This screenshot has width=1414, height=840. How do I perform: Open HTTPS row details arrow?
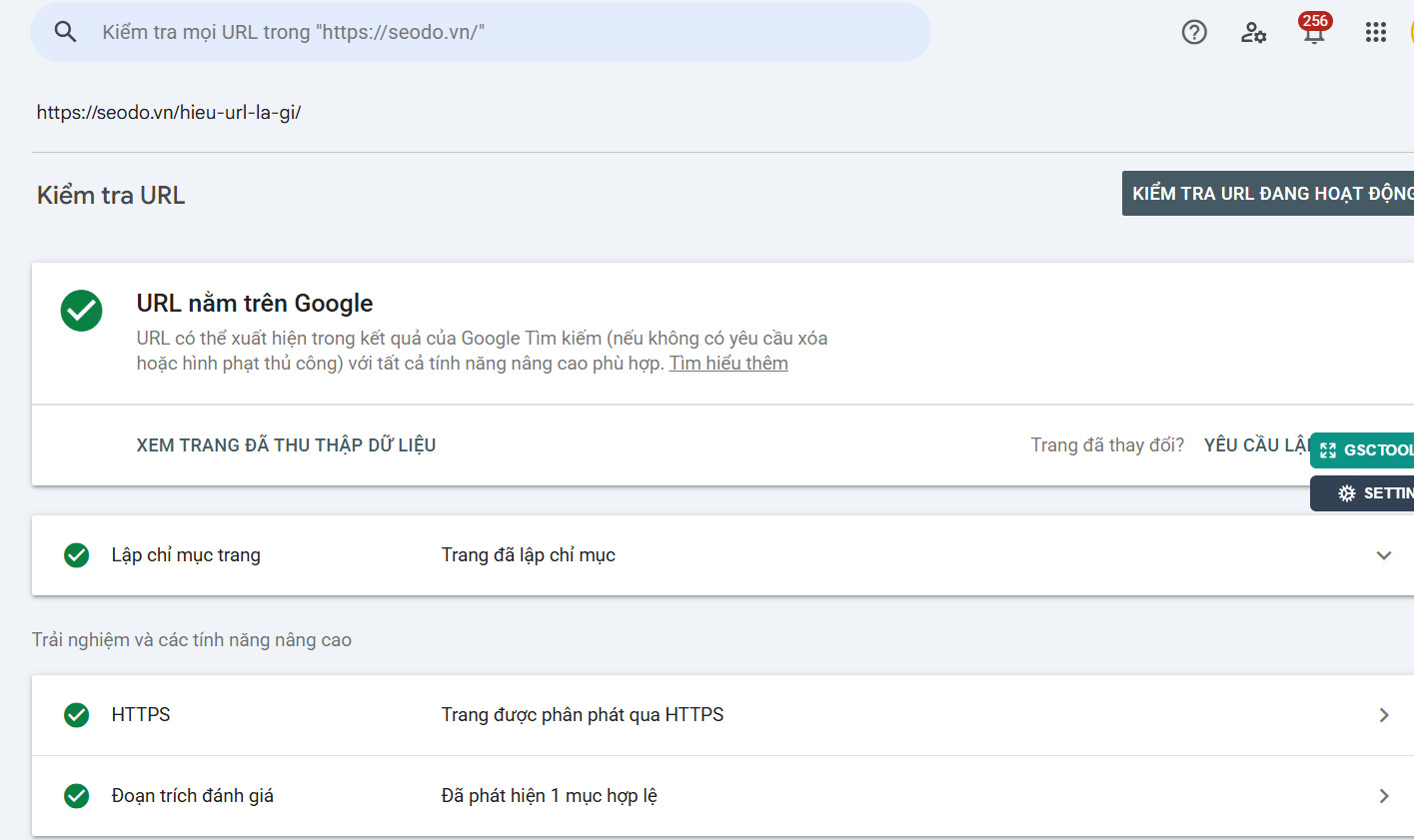[x=1384, y=715]
